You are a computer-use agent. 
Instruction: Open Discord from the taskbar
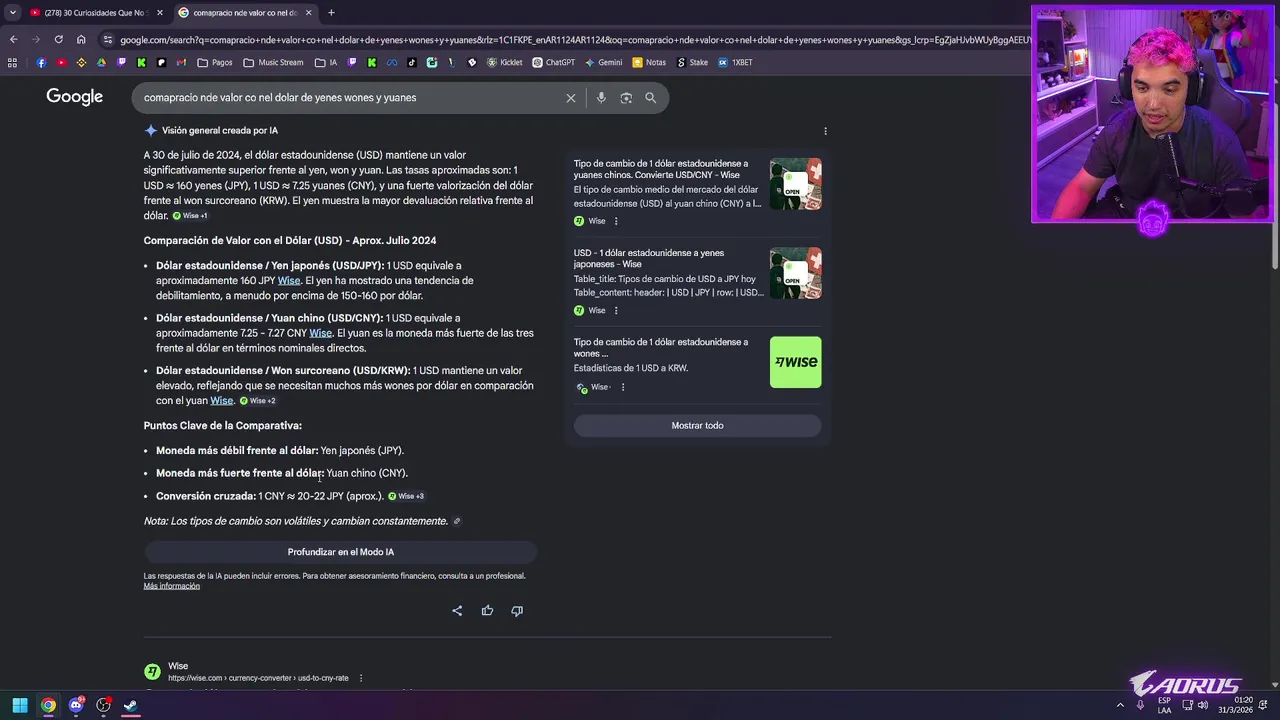click(x=76, y=705)
